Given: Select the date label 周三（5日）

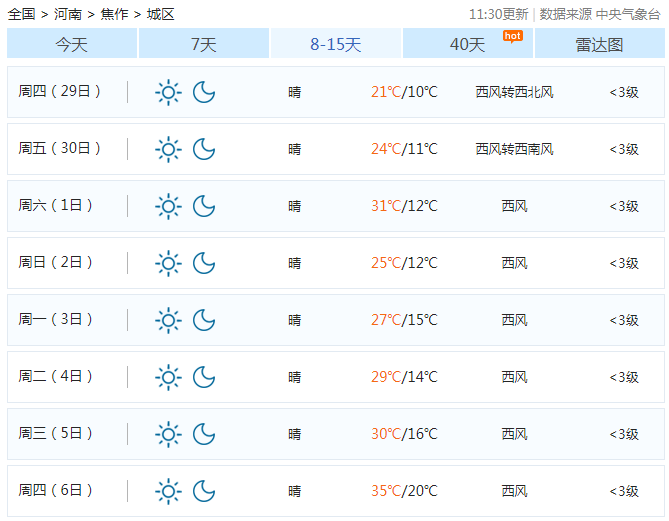Looking at the screenshot, I should [x=55, y=434].
